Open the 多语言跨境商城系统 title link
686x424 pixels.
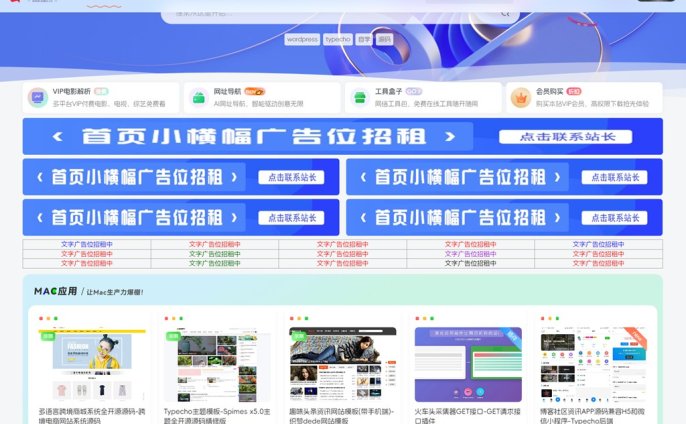click(92, 416)
